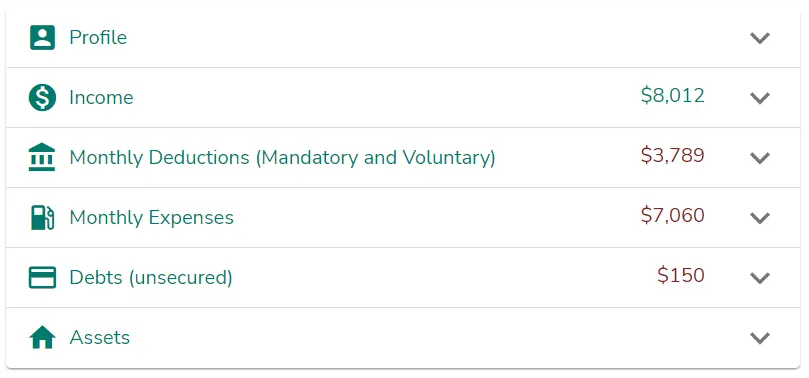This screenshot has height=378, width=809.
Task: Expand the Assets section chevron
Action: click(759, 338)
